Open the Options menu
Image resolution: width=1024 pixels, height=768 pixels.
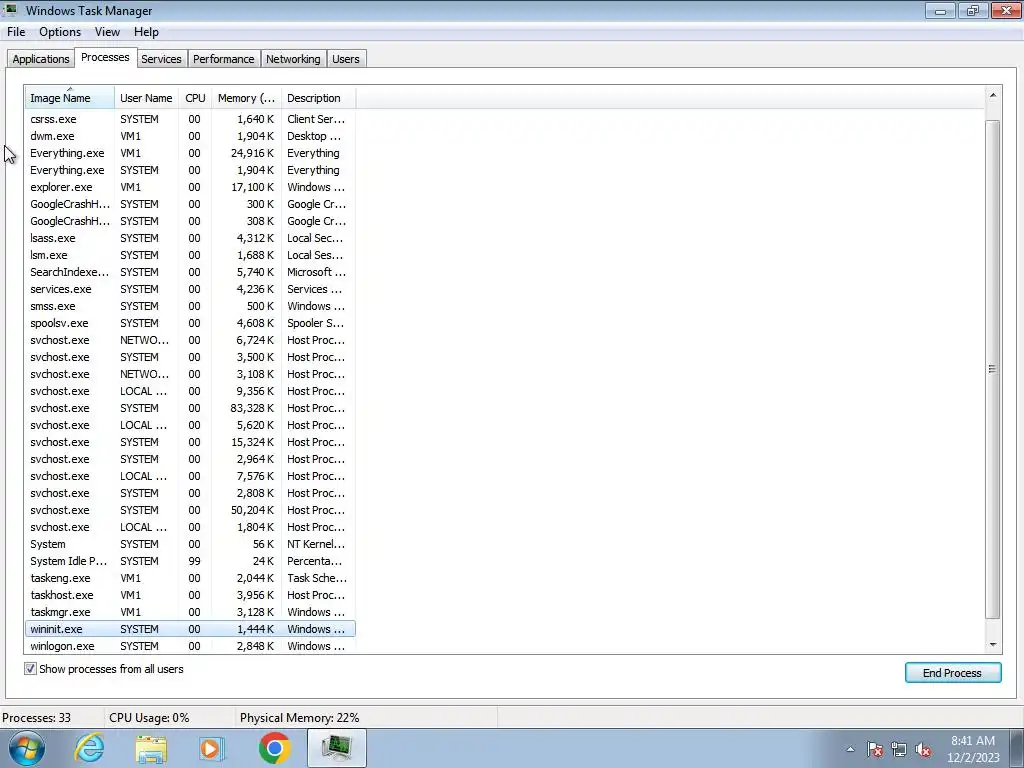coord(60,32)
